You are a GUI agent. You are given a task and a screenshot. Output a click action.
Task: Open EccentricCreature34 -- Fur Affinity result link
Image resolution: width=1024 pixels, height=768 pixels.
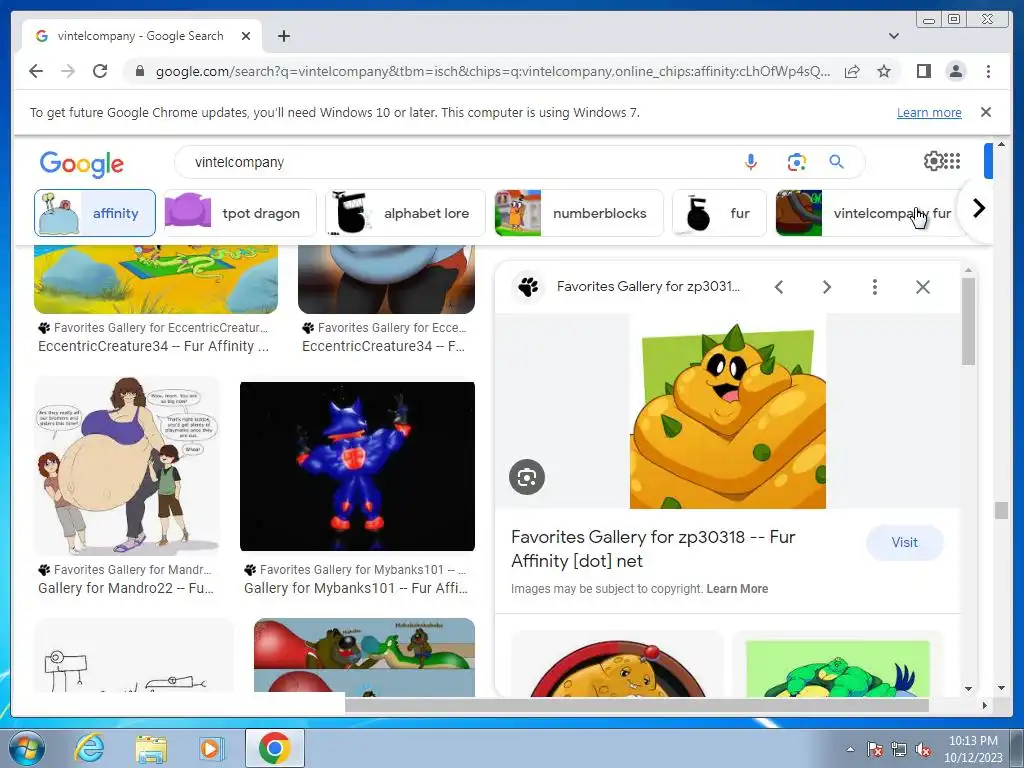click(x=153, y=346)
